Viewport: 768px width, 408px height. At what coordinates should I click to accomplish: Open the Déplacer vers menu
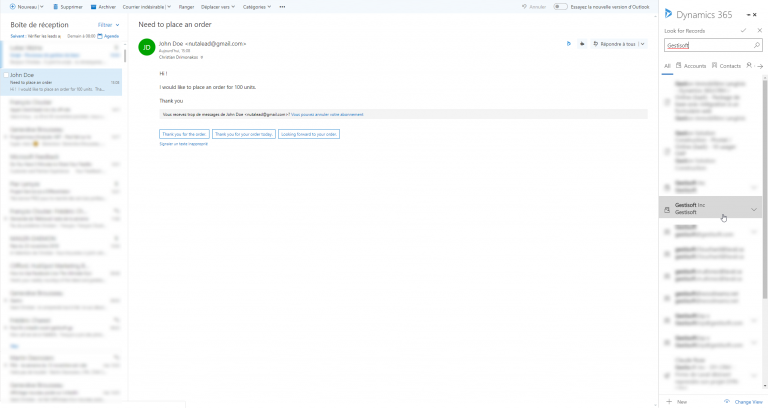[218, 7]
